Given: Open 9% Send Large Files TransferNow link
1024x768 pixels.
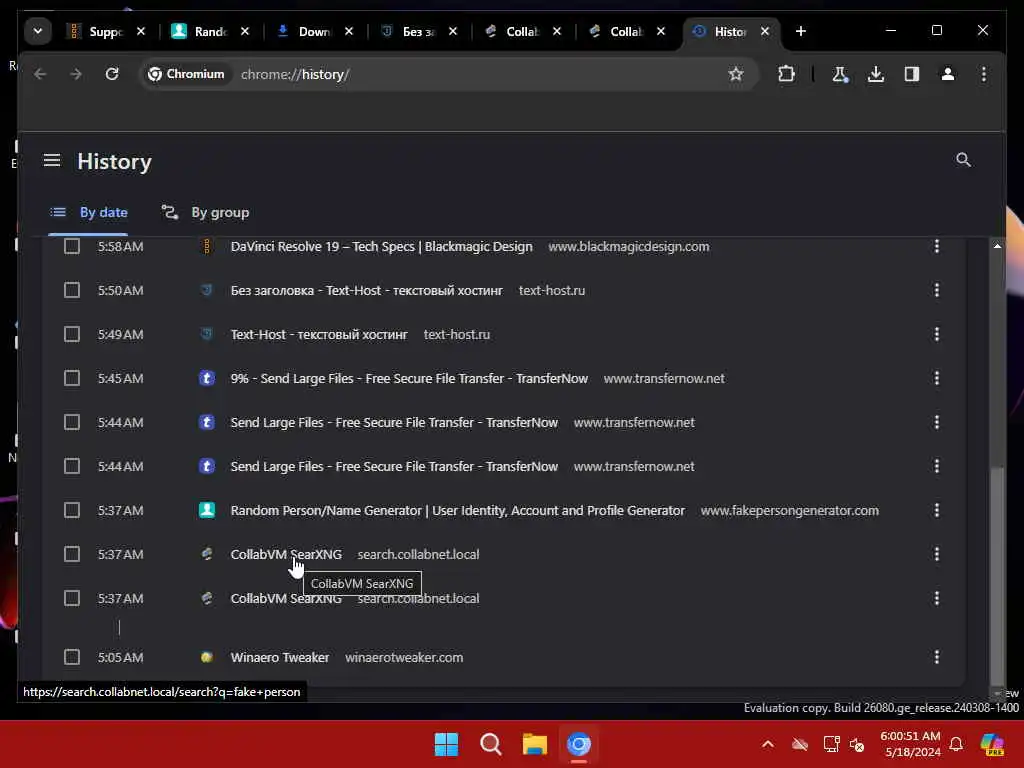Looking at the screenshot, I should click(409, 379).
